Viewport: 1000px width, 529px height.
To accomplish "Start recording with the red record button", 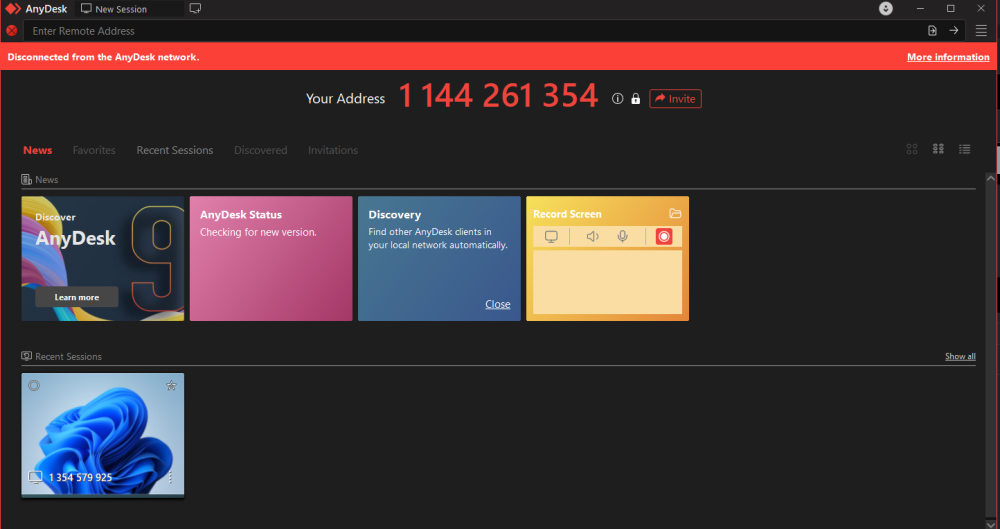I will [664, 237].
